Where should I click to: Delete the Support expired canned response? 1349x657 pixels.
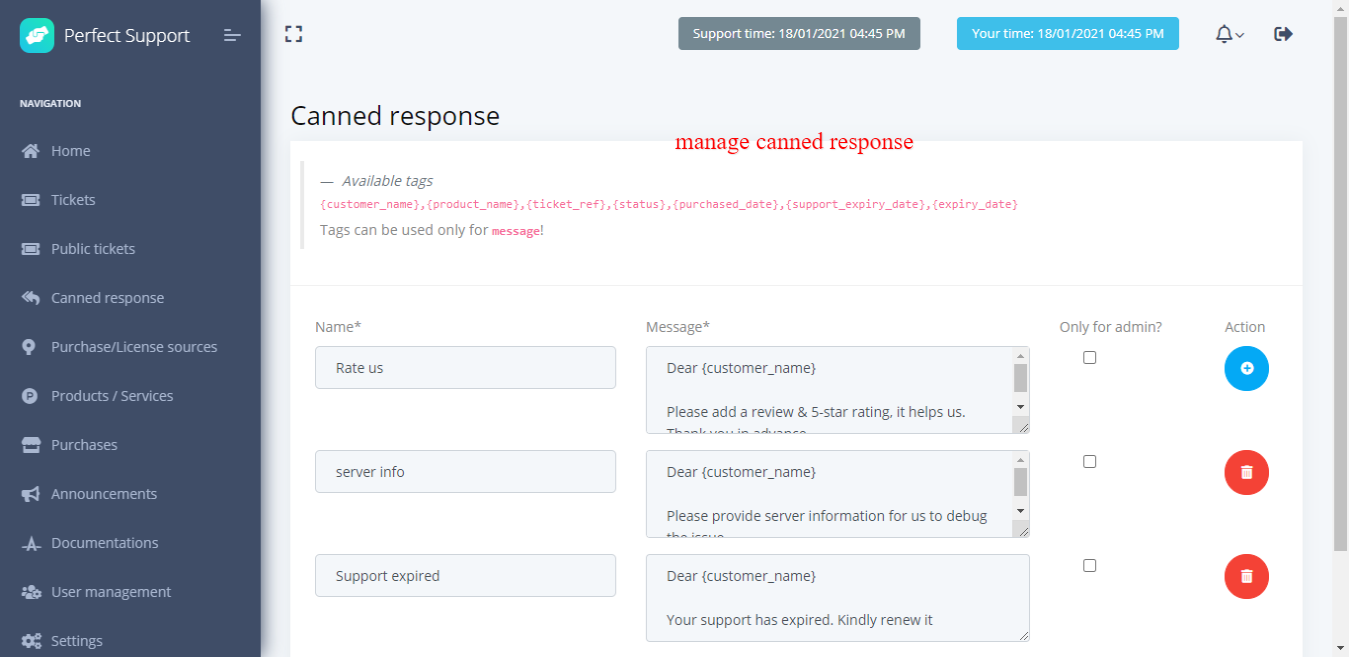1246,577
